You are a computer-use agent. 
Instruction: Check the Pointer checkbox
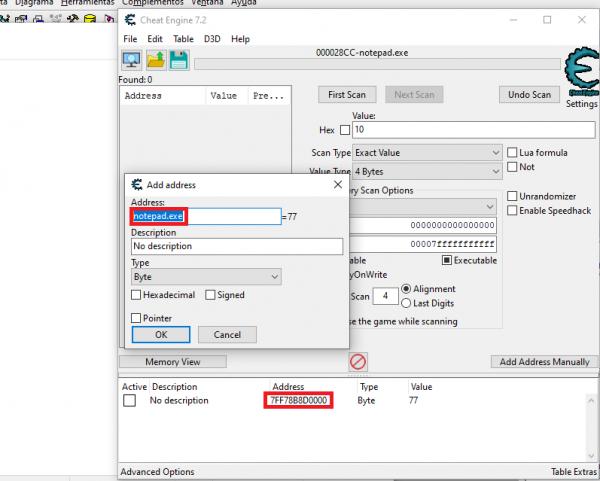pos(136,318)
